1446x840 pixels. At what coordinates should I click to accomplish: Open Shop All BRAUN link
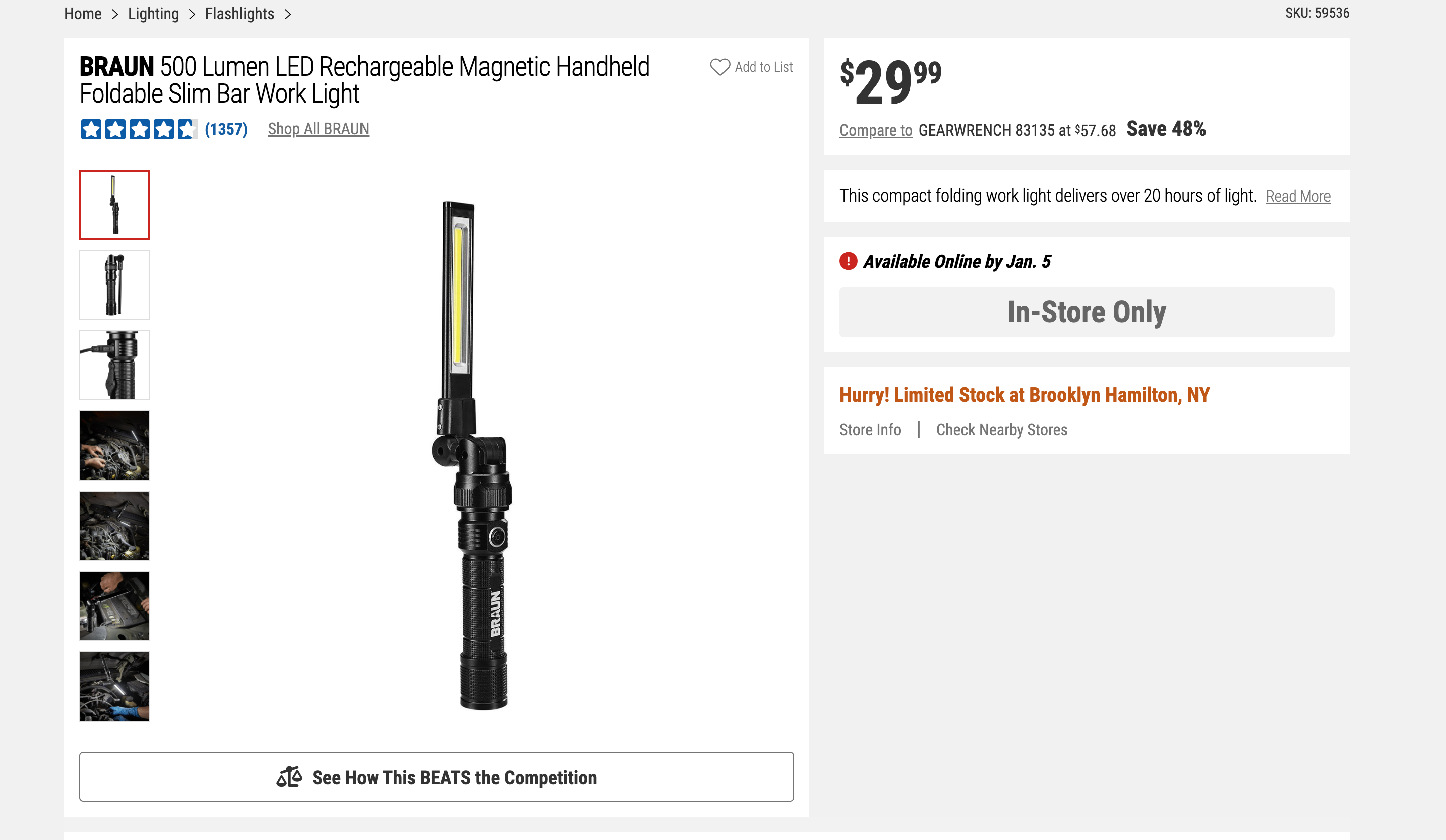[x=318, y=129]
